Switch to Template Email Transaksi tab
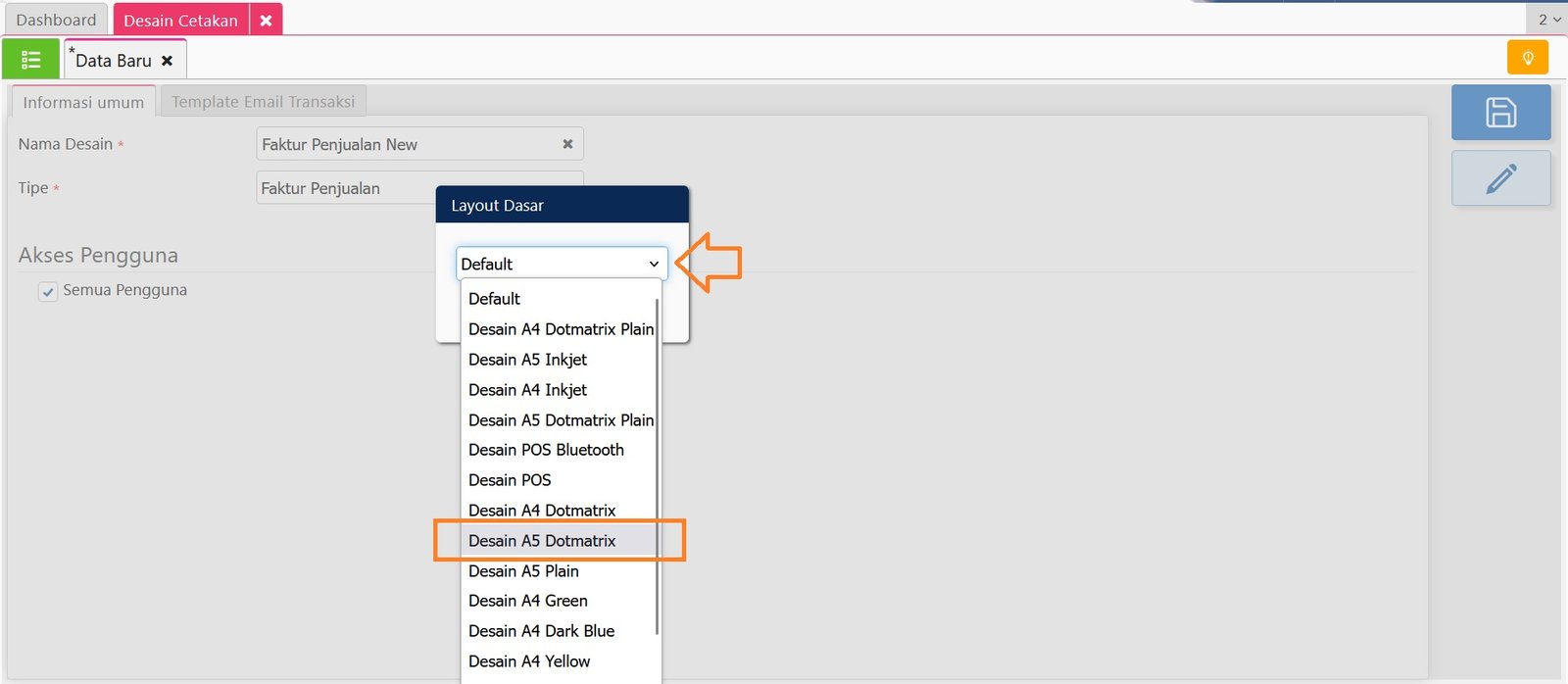The image size is (1568, 684). point(263,102)
